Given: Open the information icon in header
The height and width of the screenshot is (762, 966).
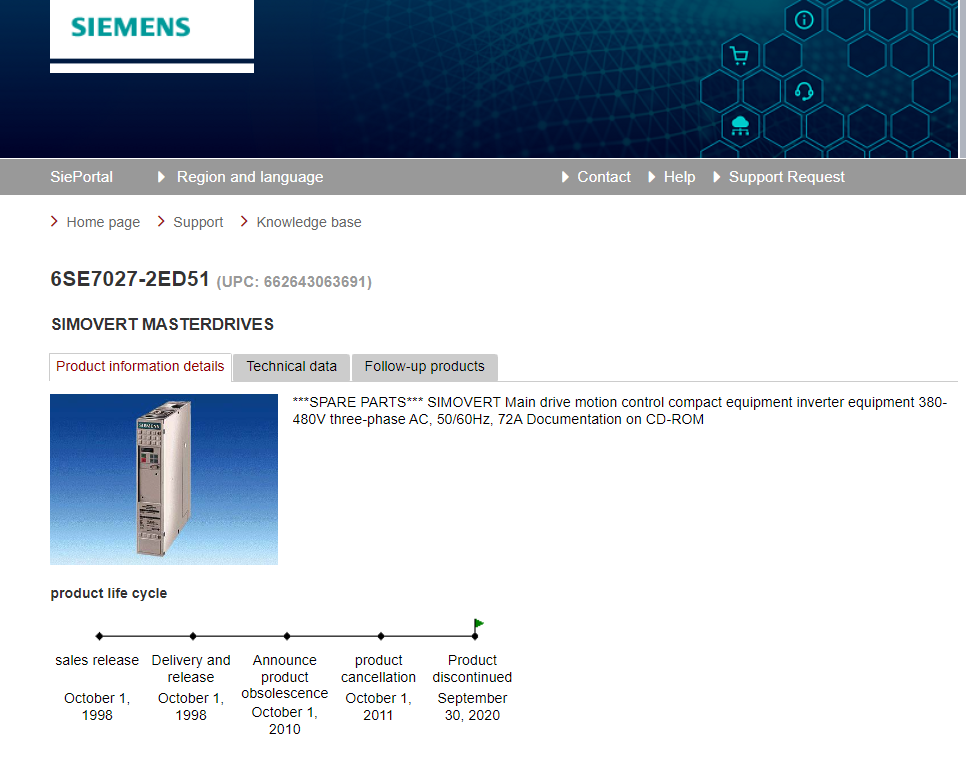Looking at the screenshot, I should tap(804, 20).
